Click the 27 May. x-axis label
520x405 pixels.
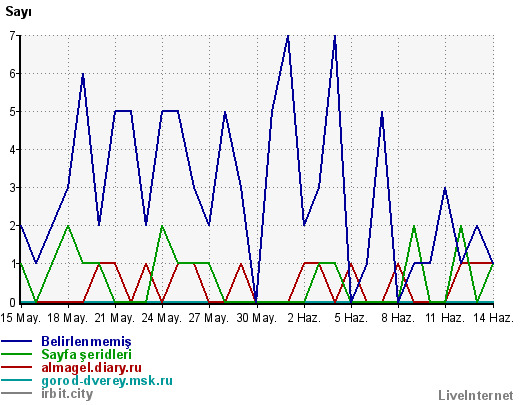(x=209, y=318)
